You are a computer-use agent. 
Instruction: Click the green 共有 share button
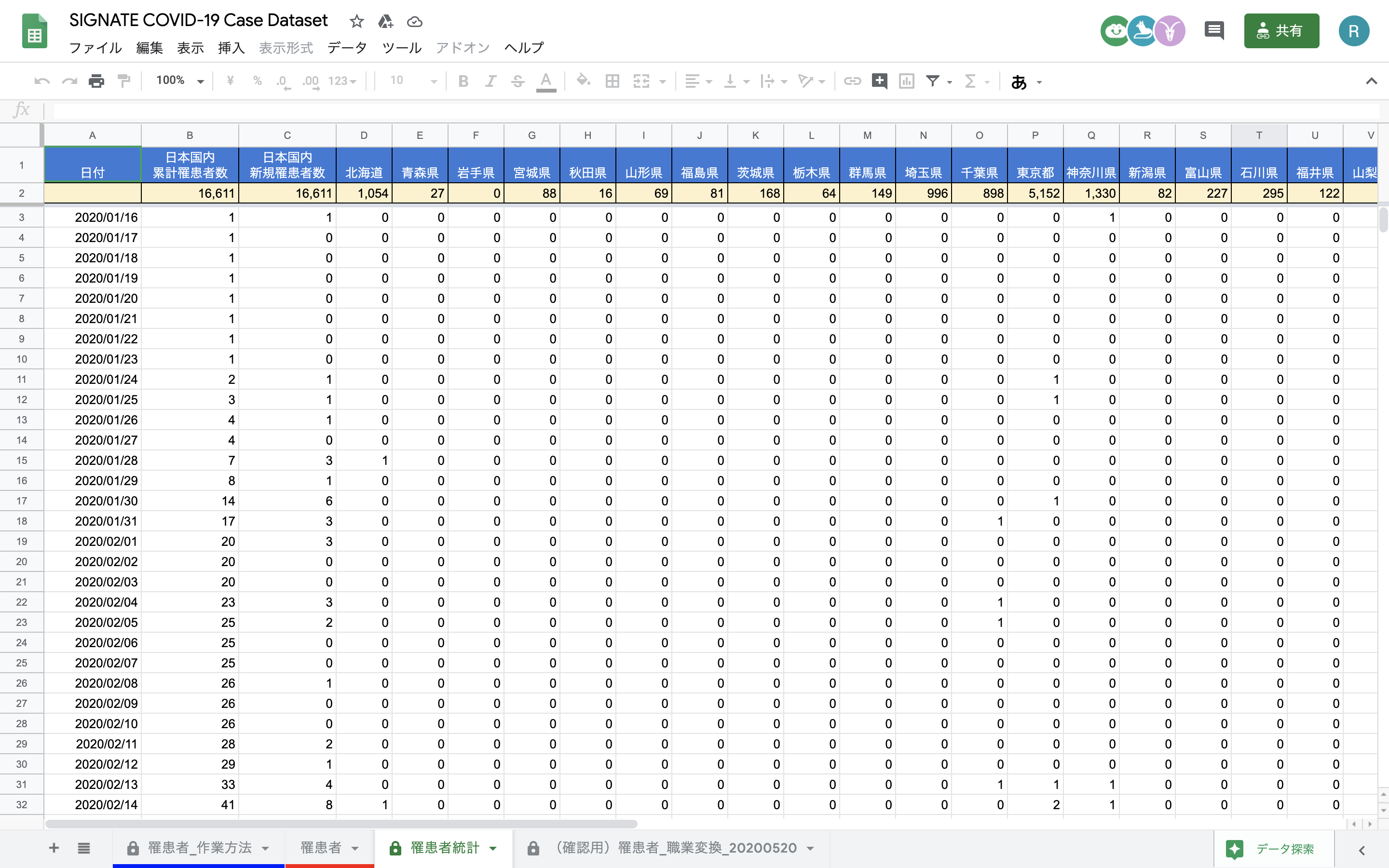click(x=1280, y=30)
